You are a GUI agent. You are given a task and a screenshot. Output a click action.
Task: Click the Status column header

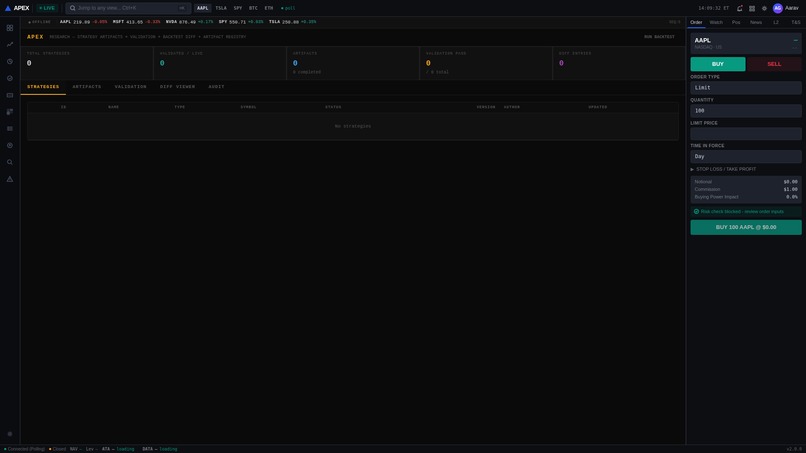click(333, 107)
